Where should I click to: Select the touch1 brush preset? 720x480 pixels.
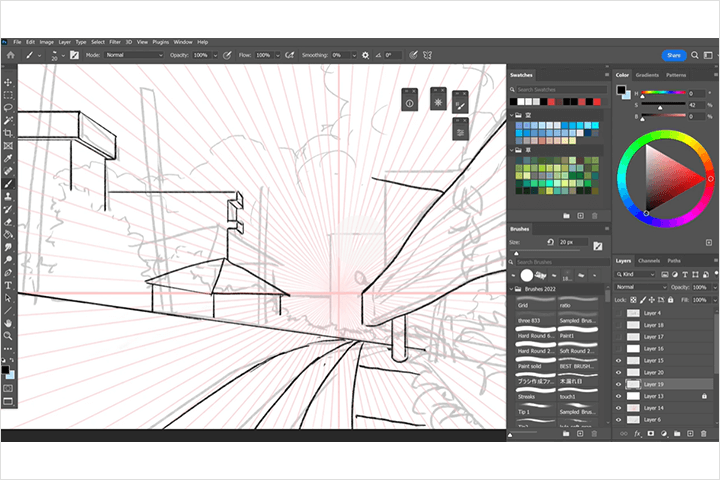click(x=577, y=394)
